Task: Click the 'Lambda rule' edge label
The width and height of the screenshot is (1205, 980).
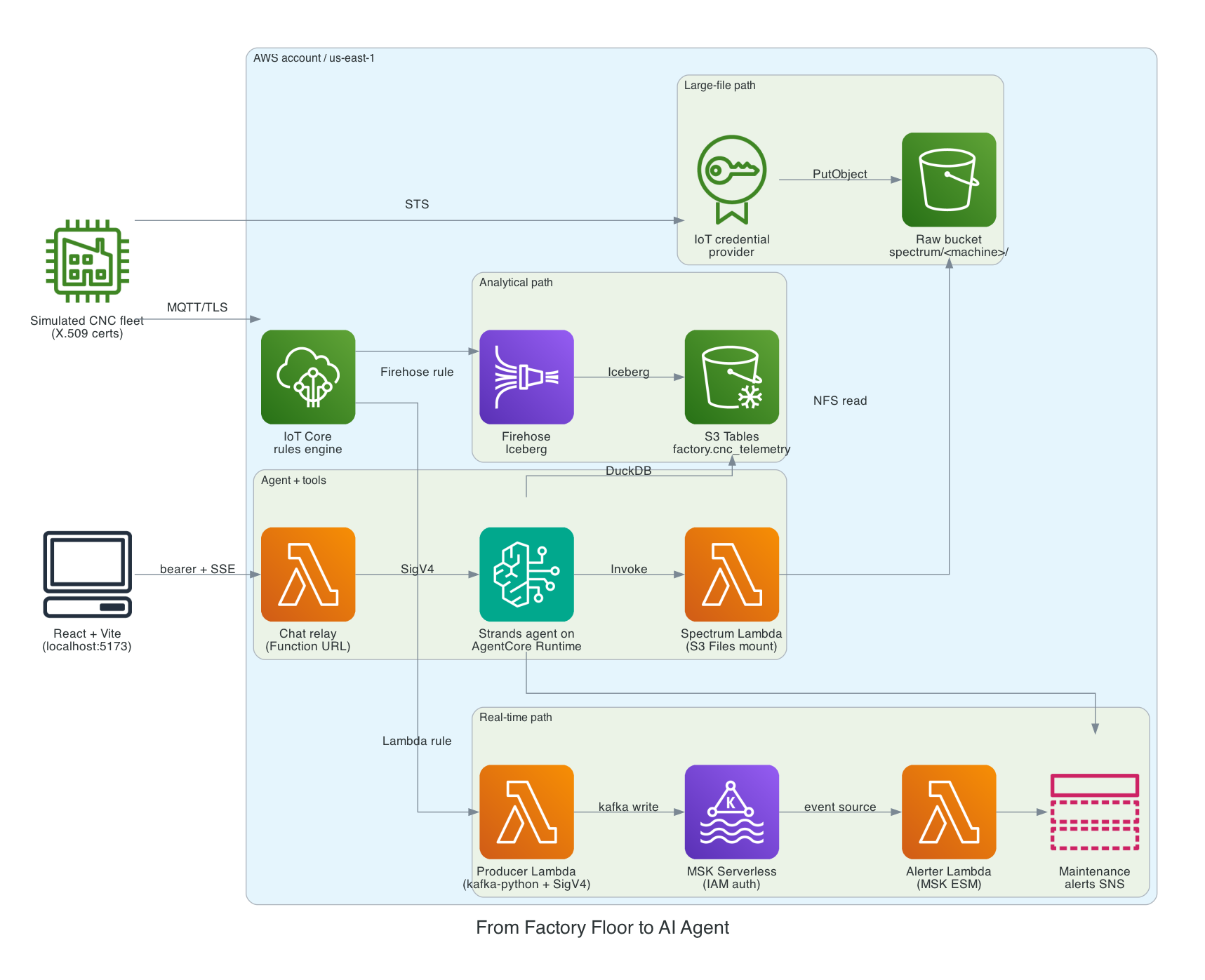Action: tap(417, 741)
